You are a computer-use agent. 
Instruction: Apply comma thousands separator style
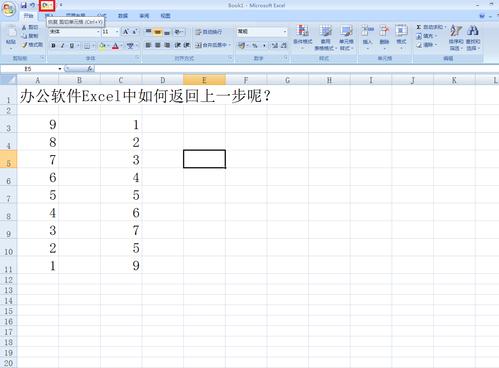click(x=264, y=45)
